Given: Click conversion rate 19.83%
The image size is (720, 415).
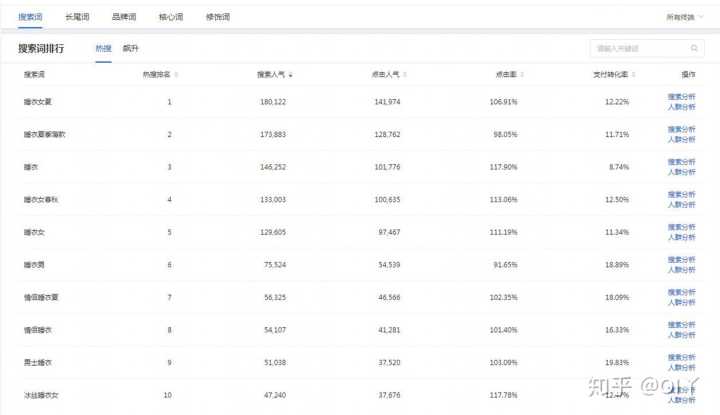Looking at the screenshot, I should click(x=617, y=363).
